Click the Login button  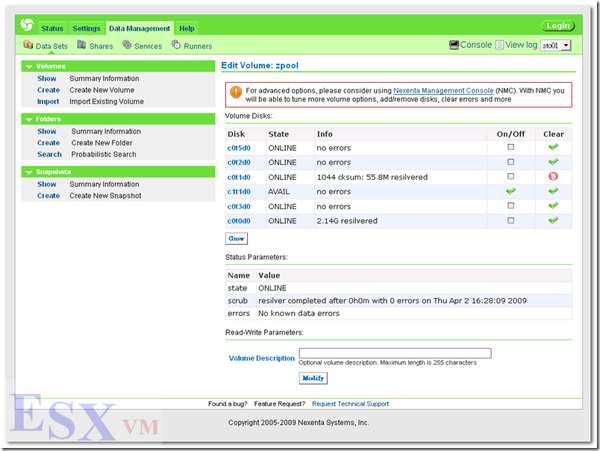coord(558,26)
